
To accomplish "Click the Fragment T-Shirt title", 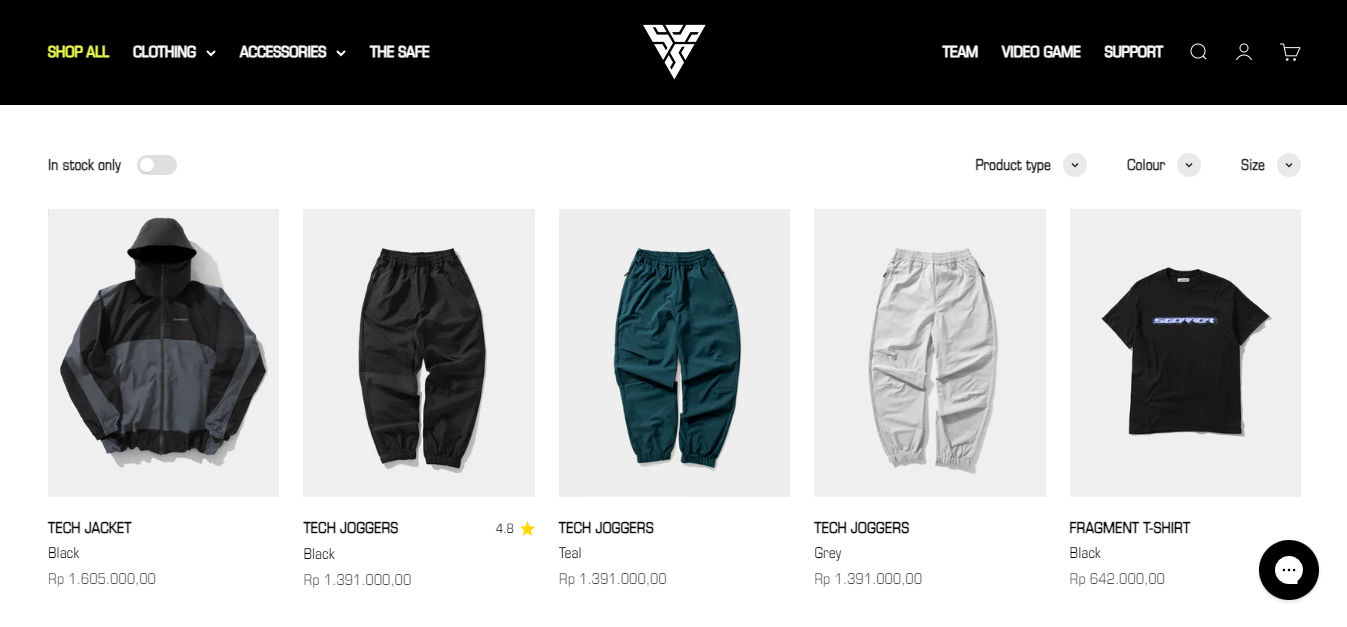I will [x=1130, y=528].
